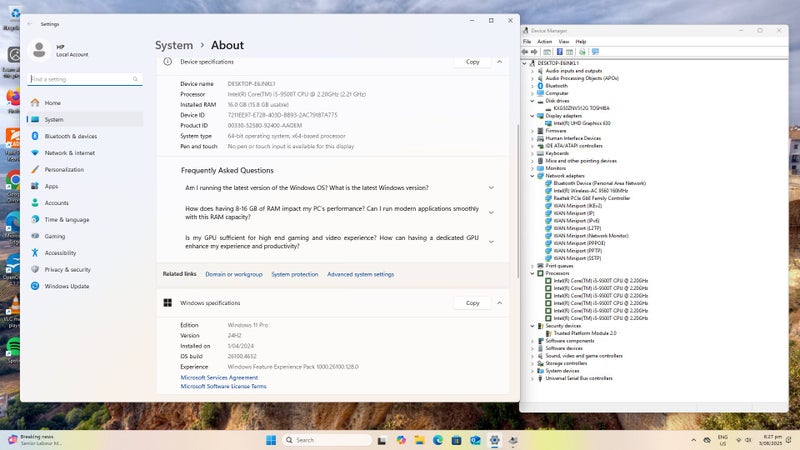
Task: Open Time & language settings
Action: [84, 219]
